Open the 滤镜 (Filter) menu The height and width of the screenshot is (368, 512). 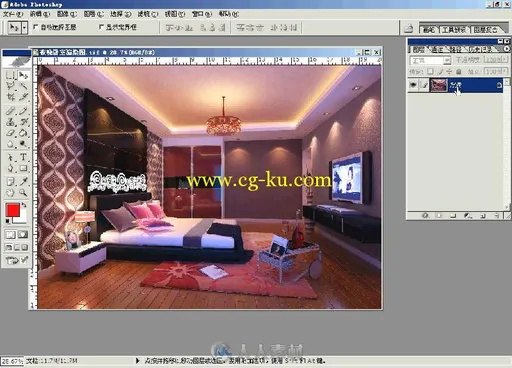pyautogui.click(x=148, y=14)
